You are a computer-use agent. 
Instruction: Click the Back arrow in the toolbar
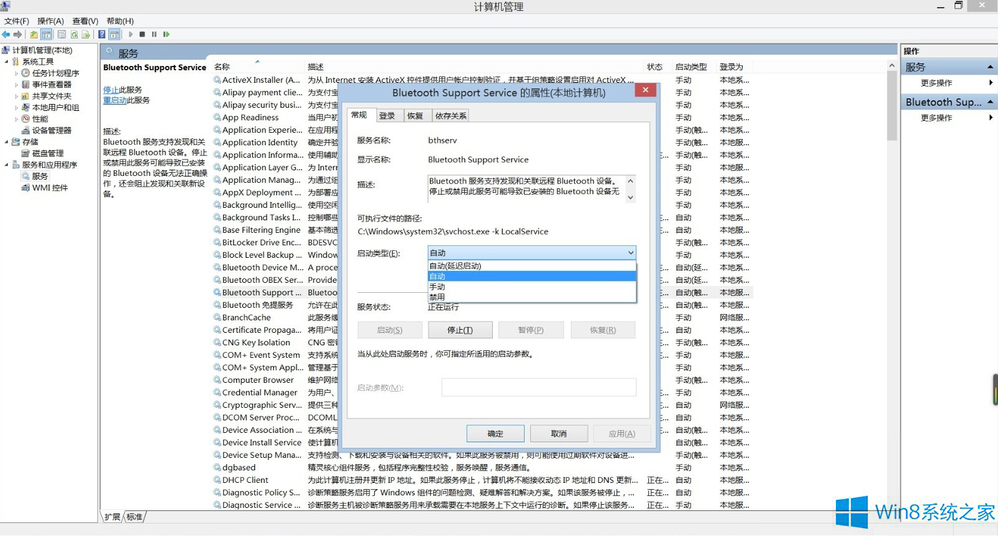click(6, 34)
